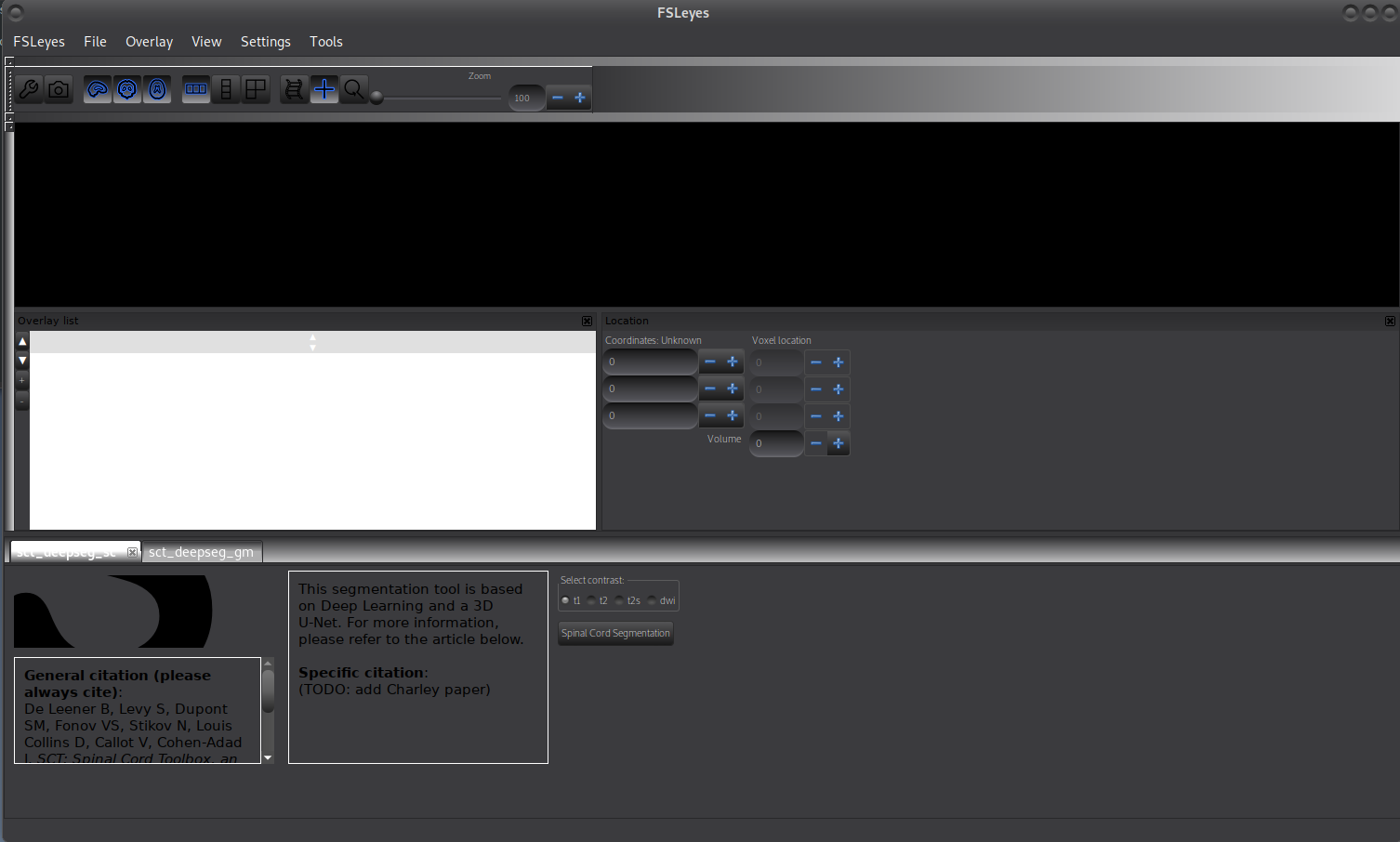Take a screenshot using the camera icon

59,89
